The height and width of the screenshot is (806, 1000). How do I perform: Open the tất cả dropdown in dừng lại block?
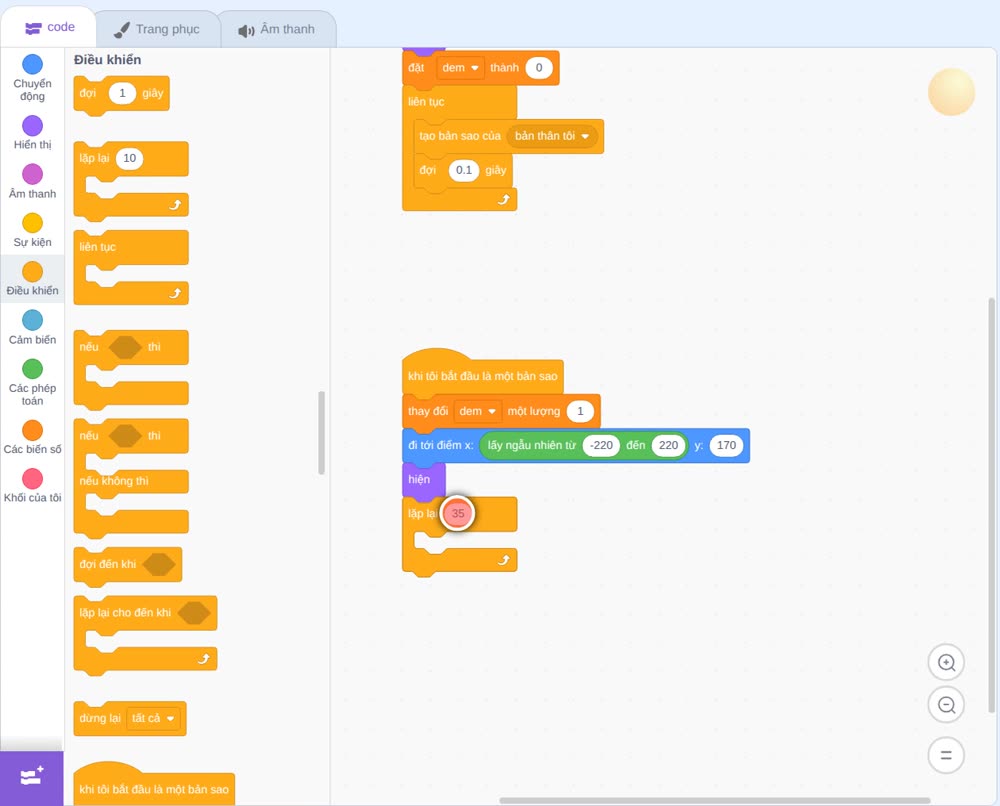point(152,719)
